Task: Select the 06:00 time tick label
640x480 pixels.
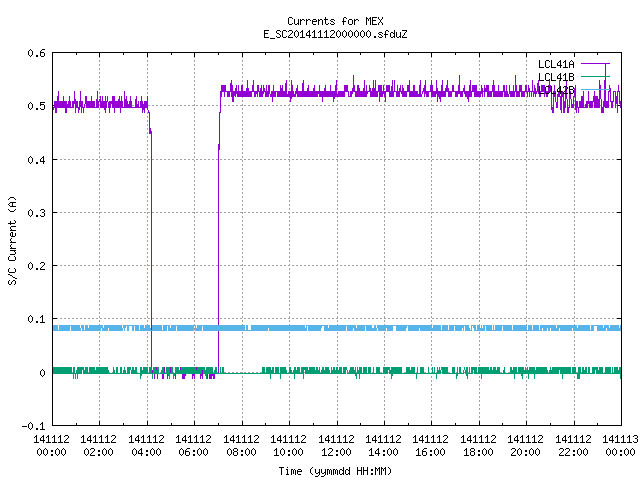Action: tap(193, 452)
